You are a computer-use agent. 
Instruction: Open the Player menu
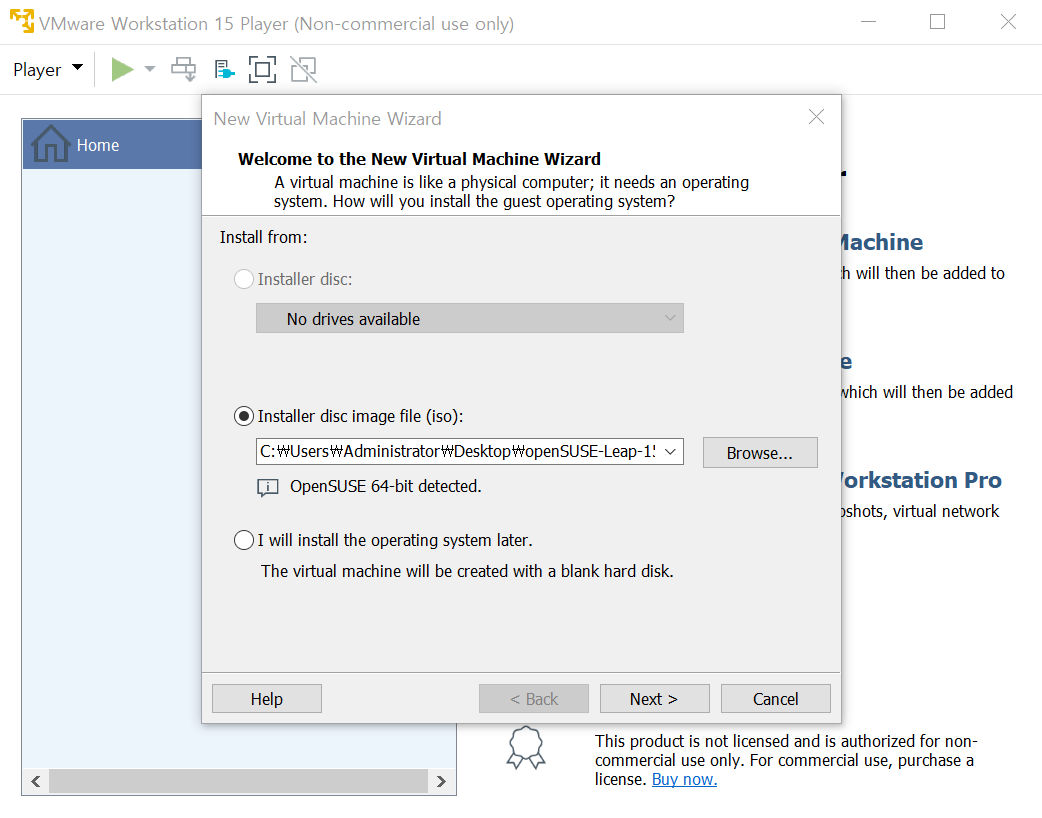tap(48, 69)
